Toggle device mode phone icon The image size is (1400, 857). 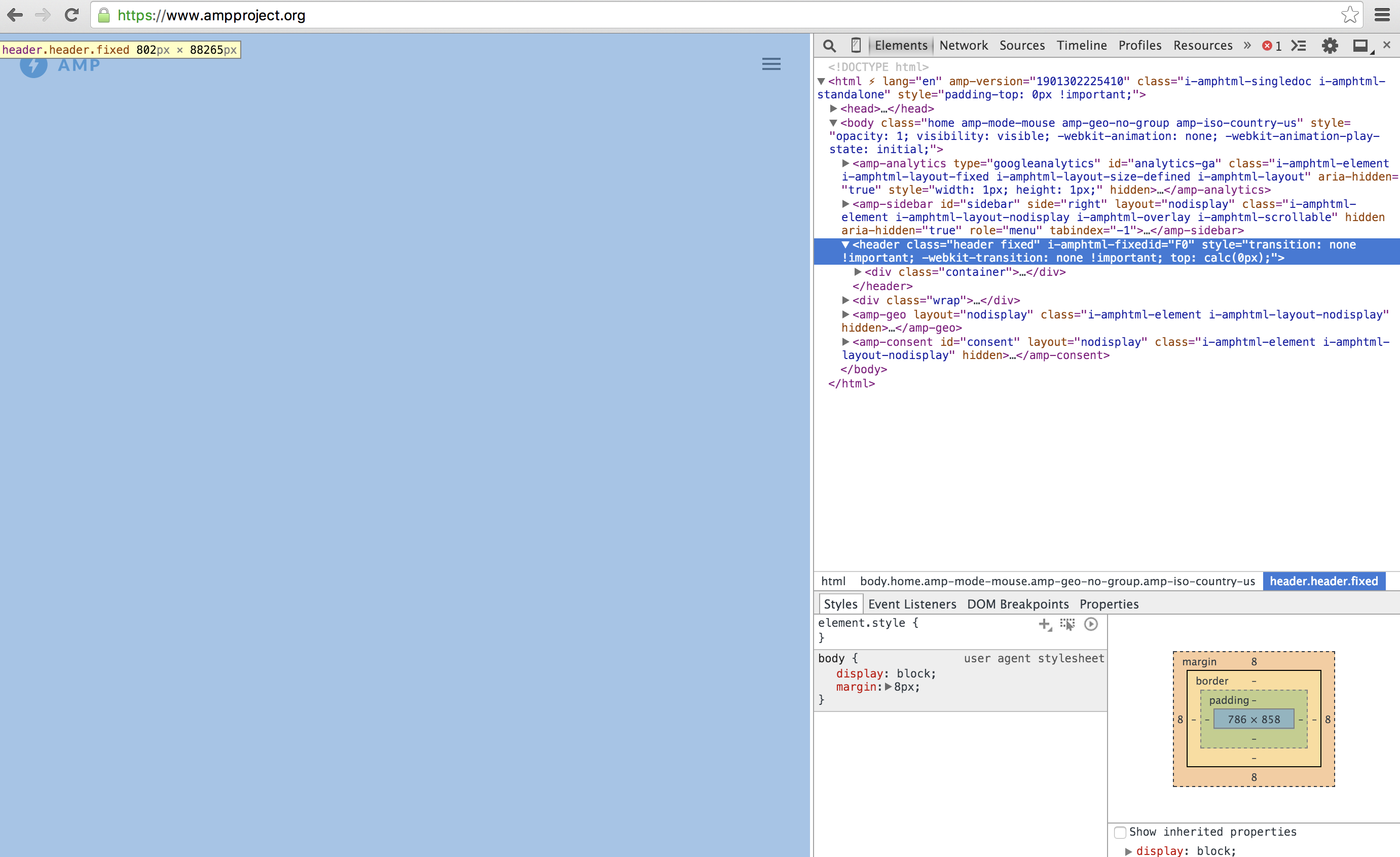856,46
